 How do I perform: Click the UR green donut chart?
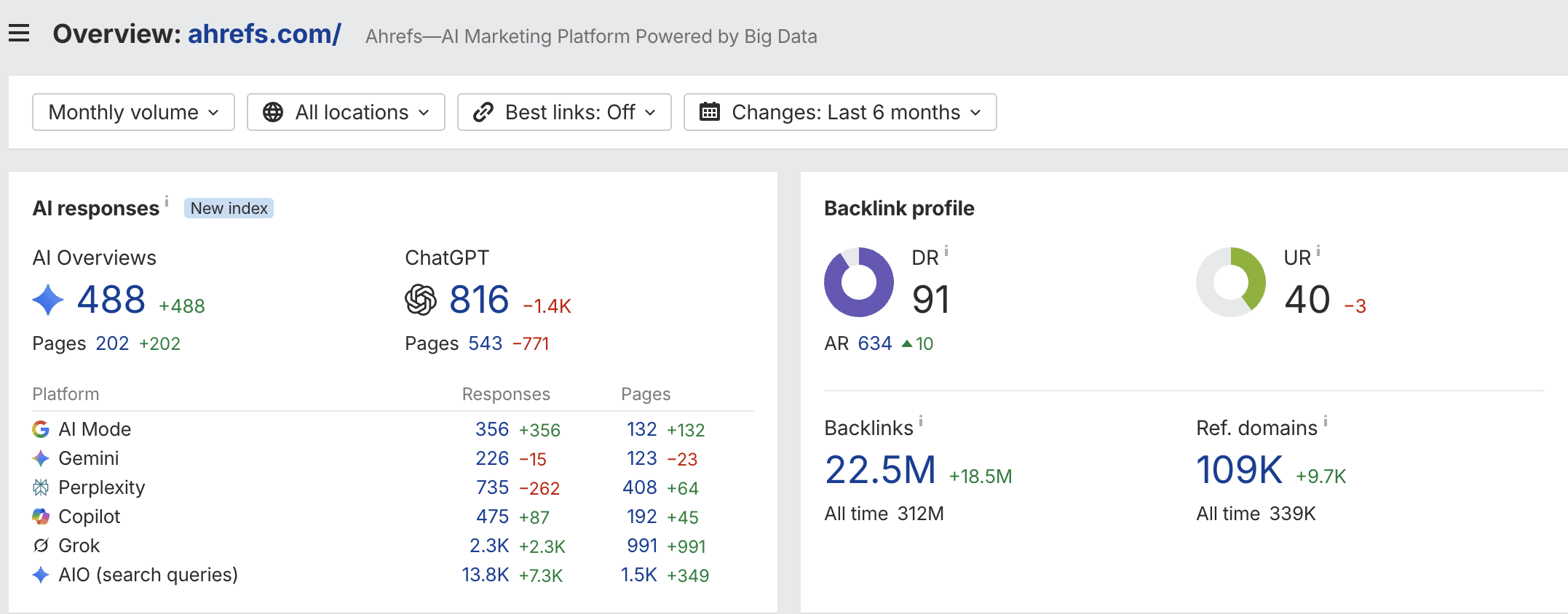1231,282
